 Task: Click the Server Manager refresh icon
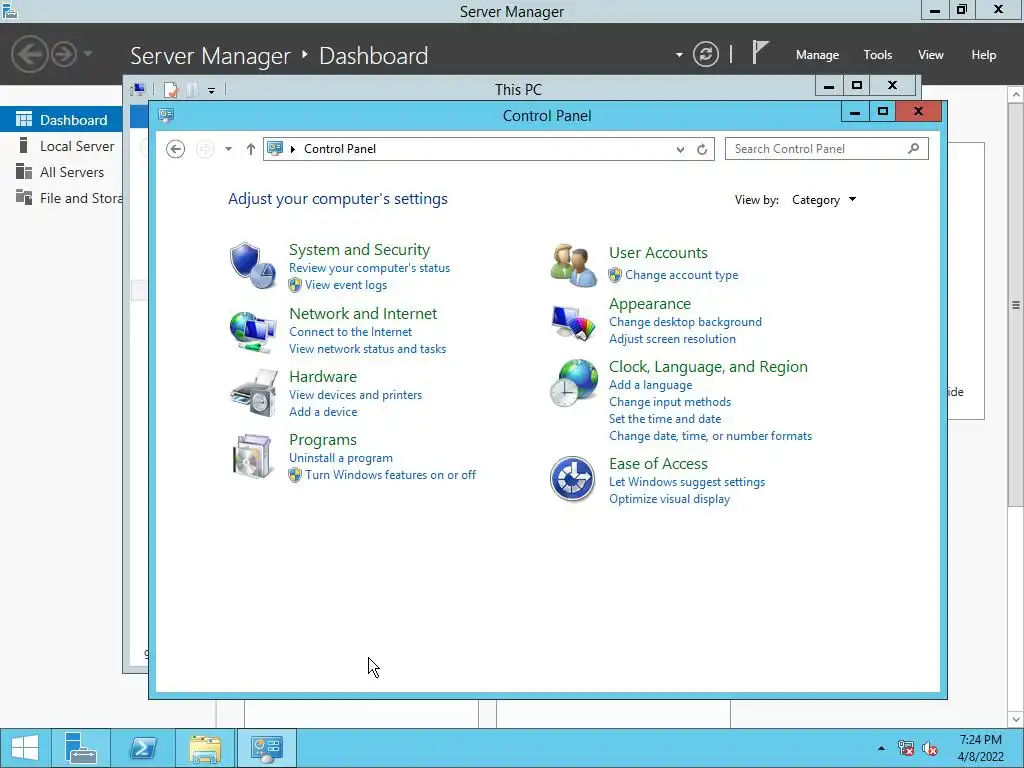click(x=706, y=54)
